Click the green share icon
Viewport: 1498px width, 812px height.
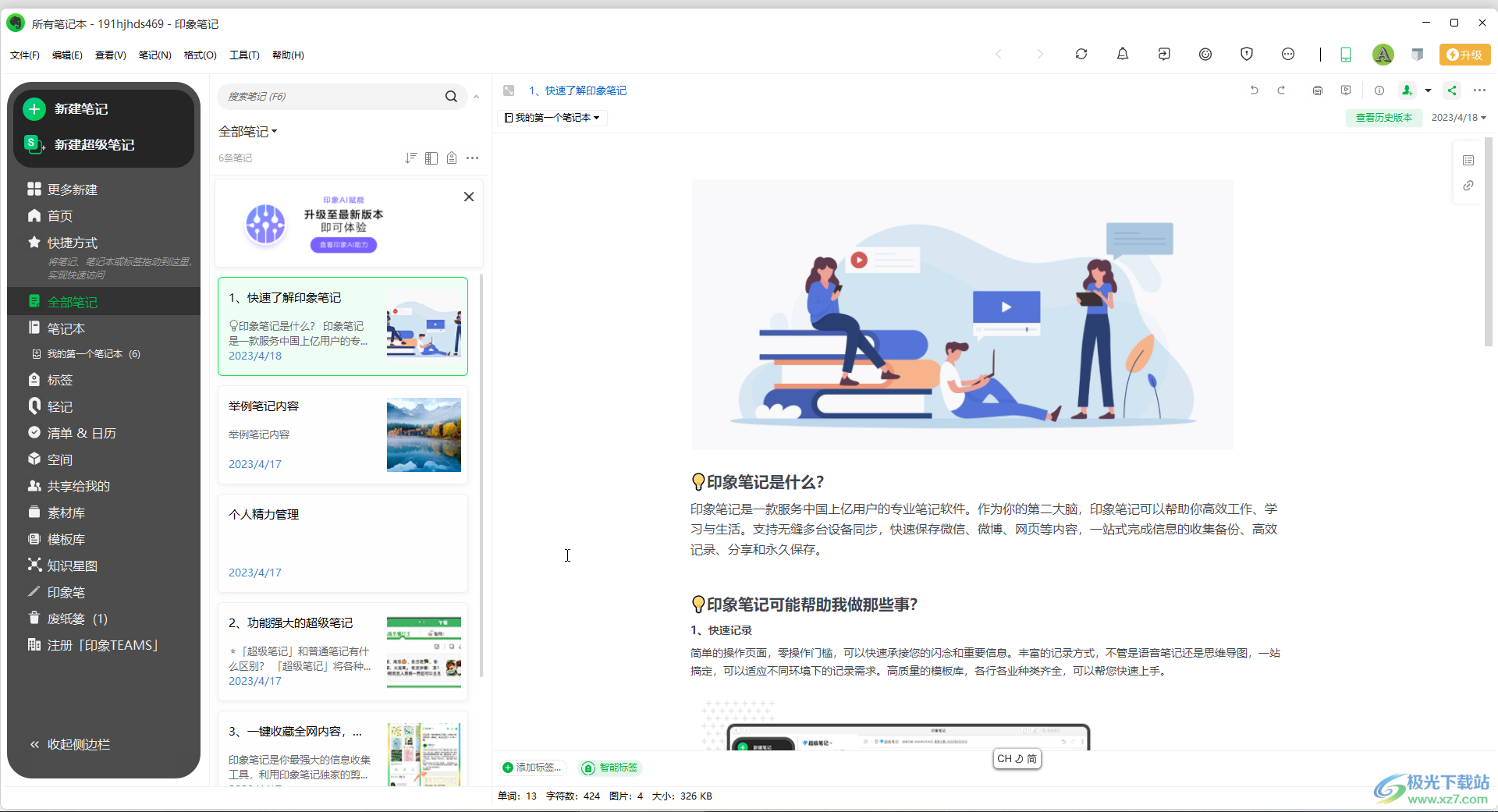(1452, 90)
